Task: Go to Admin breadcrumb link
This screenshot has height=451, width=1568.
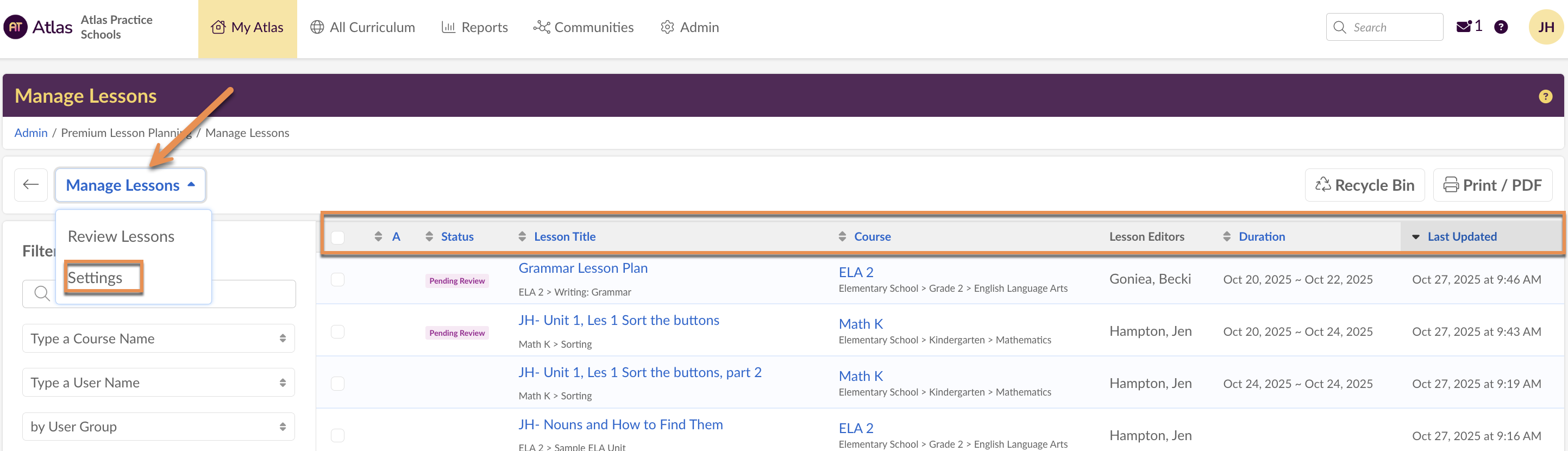Action: coord(31,133)
